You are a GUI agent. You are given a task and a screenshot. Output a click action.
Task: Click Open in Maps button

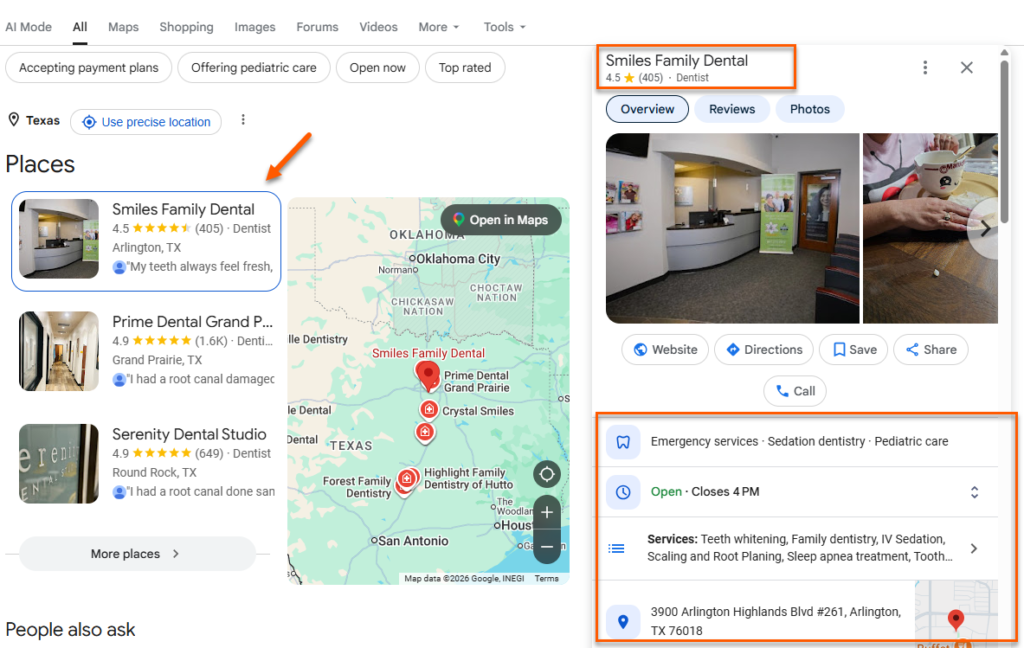click(501, 220)
